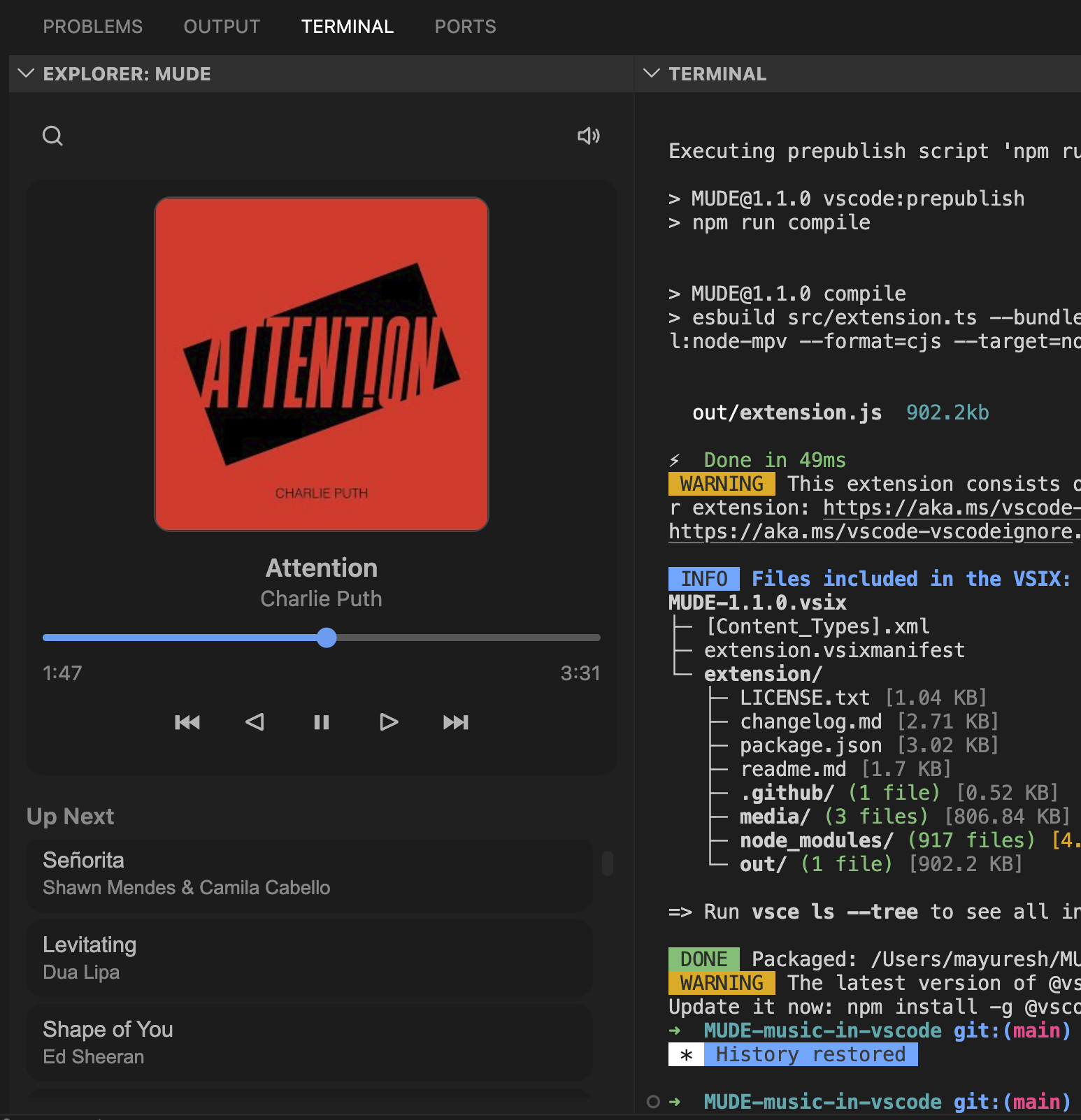Play Señorita from Up Next
The width and height of the screenshot is (1081, 1120).
(309, 874)
